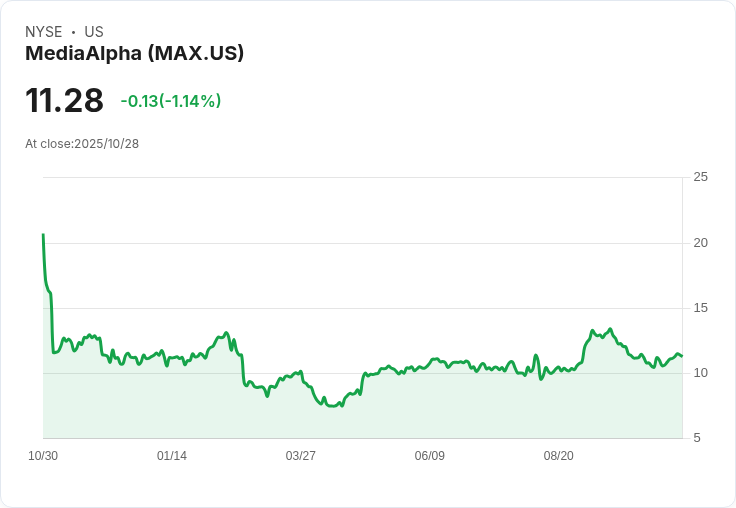
Task: Click the NYSE exchange label
Action: pos(44,32)
